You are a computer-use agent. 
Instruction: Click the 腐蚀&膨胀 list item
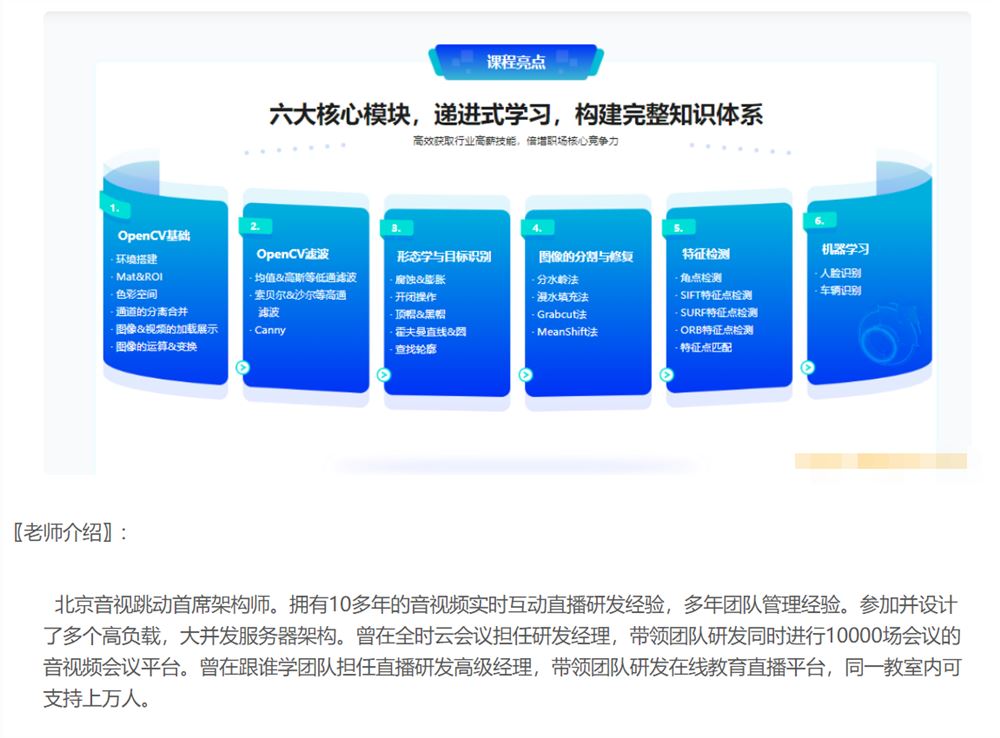pos(420,279)
